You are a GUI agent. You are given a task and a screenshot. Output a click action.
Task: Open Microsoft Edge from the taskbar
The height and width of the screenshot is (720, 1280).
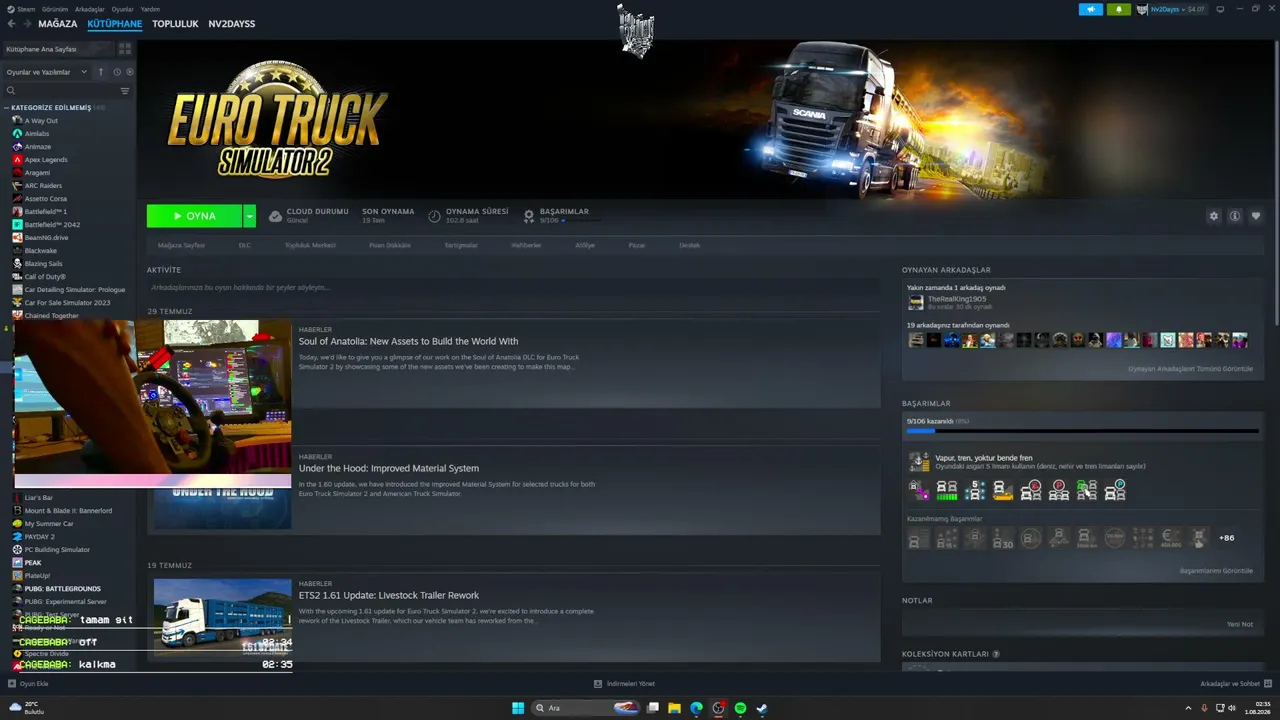tap(696, 708)
